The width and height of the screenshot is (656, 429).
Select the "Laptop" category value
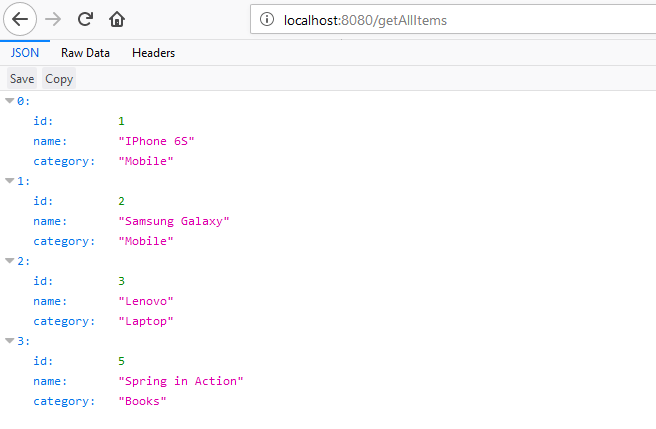click(145, 321)
